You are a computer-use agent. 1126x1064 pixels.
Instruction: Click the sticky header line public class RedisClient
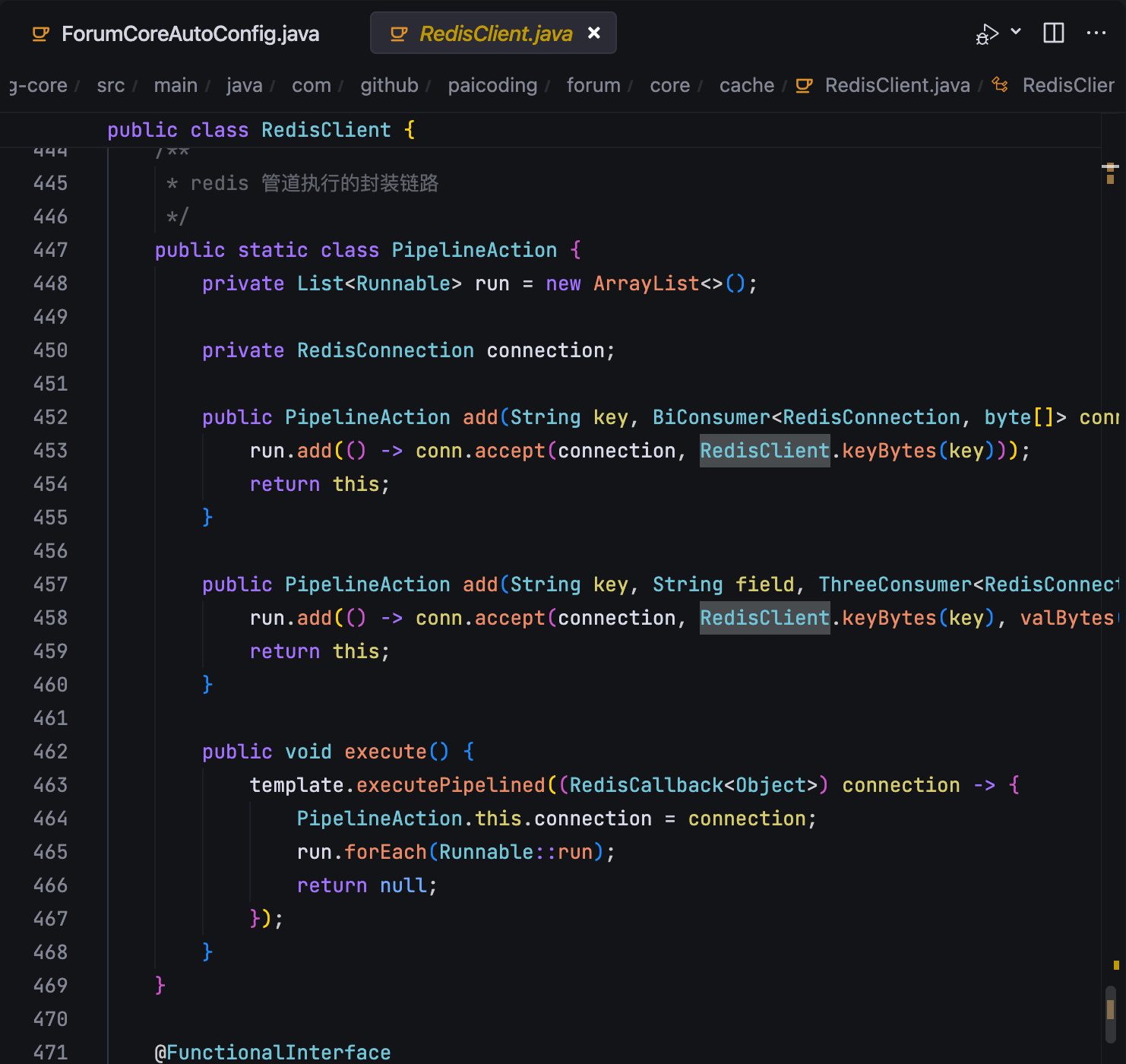(x=261, y=130)
